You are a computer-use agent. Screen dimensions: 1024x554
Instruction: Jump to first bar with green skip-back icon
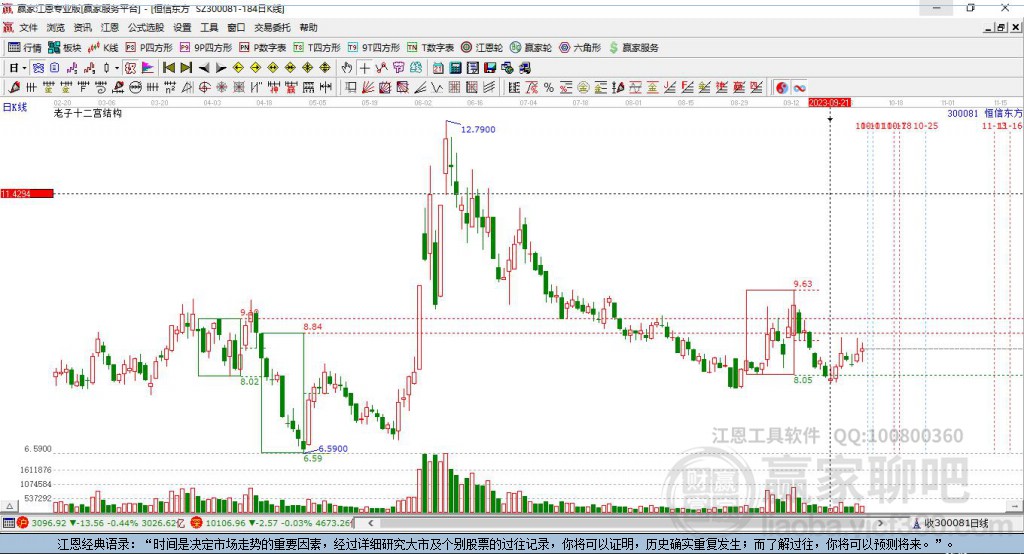click(x=169, y=68)
